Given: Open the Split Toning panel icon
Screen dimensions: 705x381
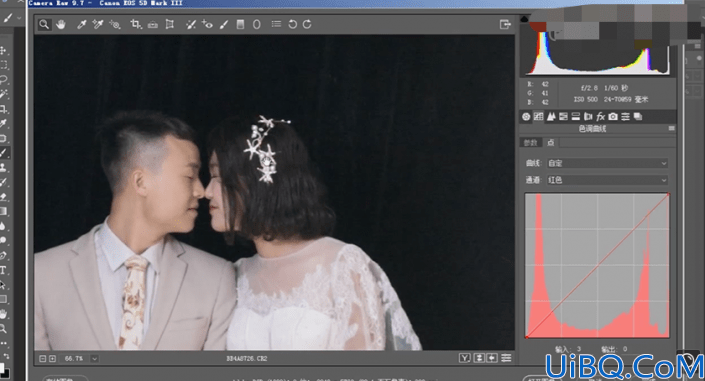Looking at the screenshot, I should tap(576, 117).
